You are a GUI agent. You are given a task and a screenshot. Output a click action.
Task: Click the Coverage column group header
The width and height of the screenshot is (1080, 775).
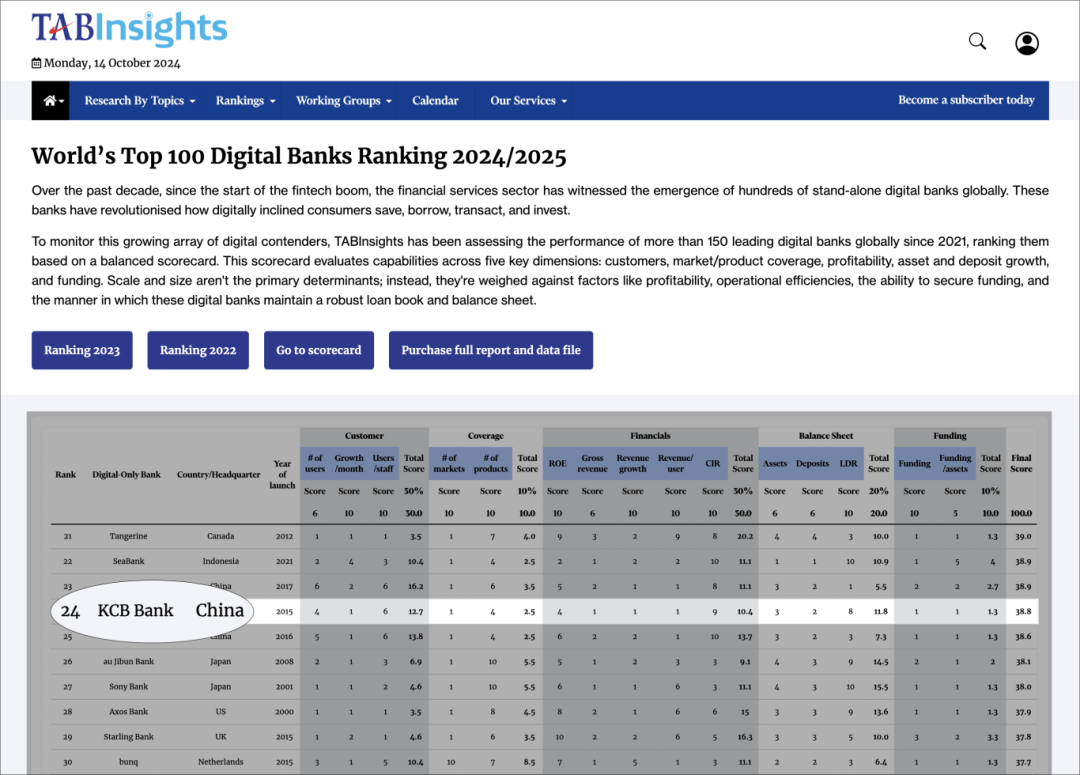click(486, 436)
